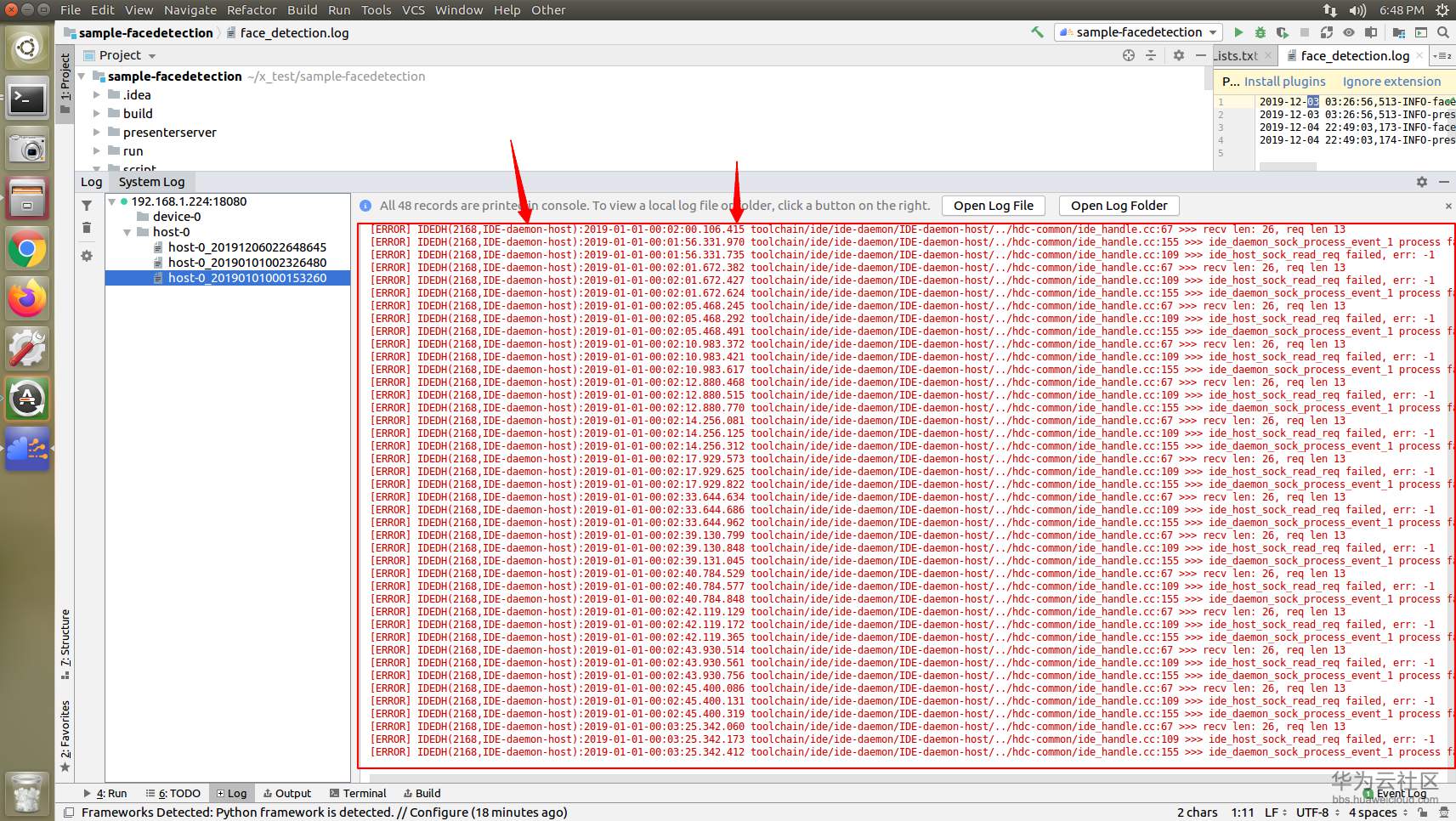Click the grey Stop square icon
The height and width of the screenshot is (821, 1456).
[x=1305, y=32]
